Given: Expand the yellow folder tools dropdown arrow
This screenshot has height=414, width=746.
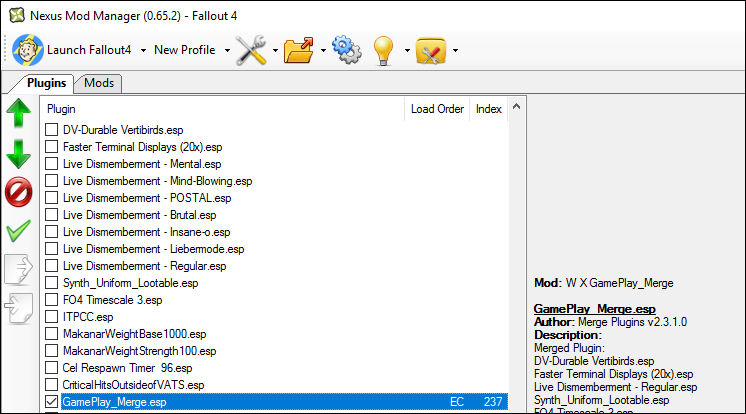Looking at the screenshot, I should 455,50.
